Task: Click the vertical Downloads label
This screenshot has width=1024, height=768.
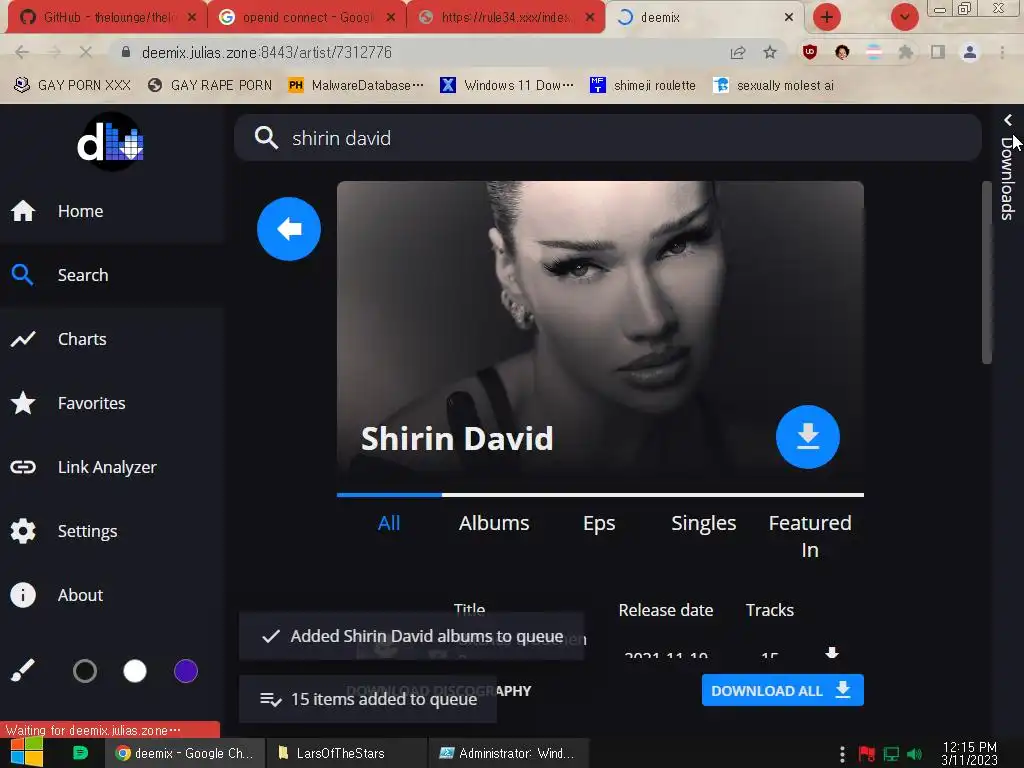Action: 1008,178
